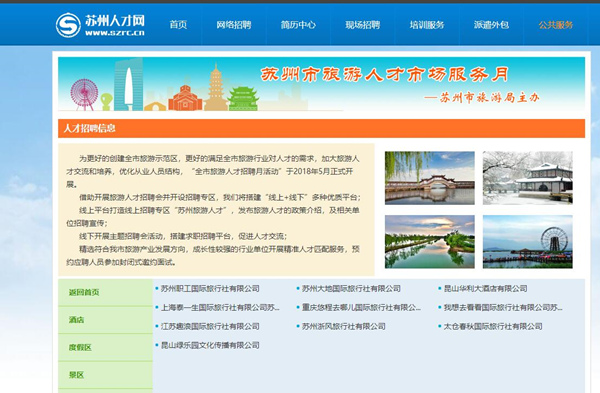The width and height of the screenshot is (600, 393).
Task: Click the ferris wheel lake photo
Action: tap(528, 241)
